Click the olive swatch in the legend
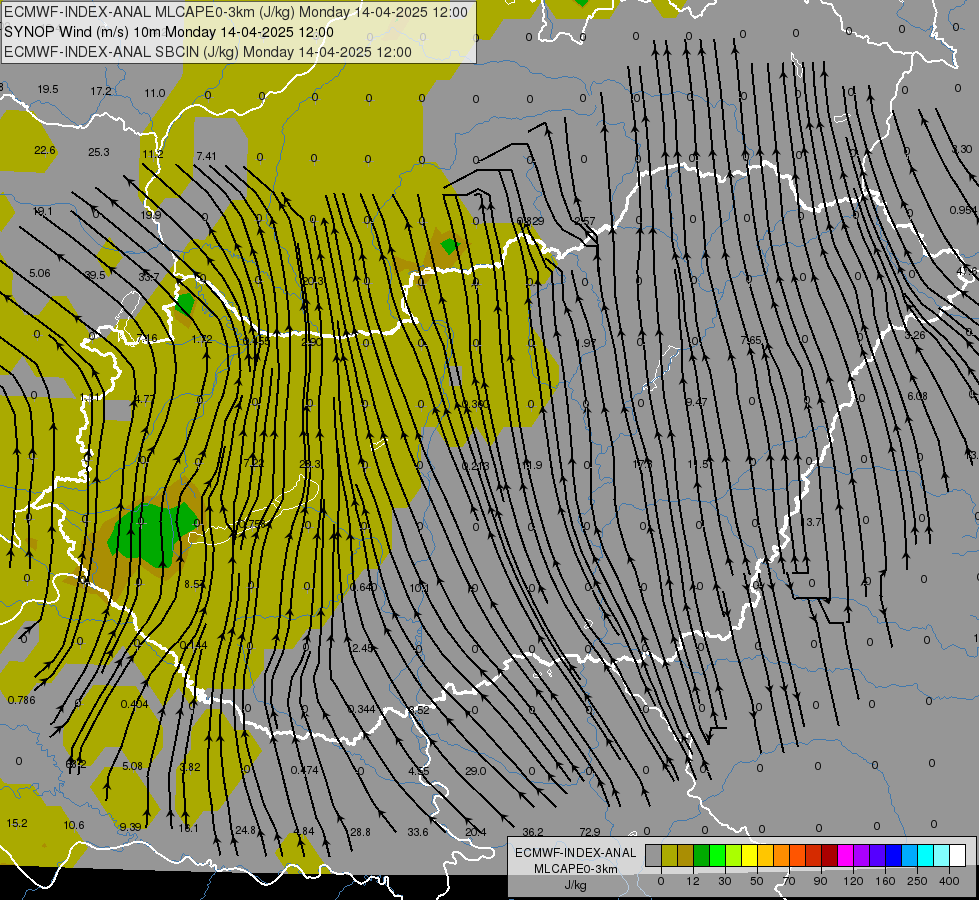 pyautogui.click(x=669, y=855)
